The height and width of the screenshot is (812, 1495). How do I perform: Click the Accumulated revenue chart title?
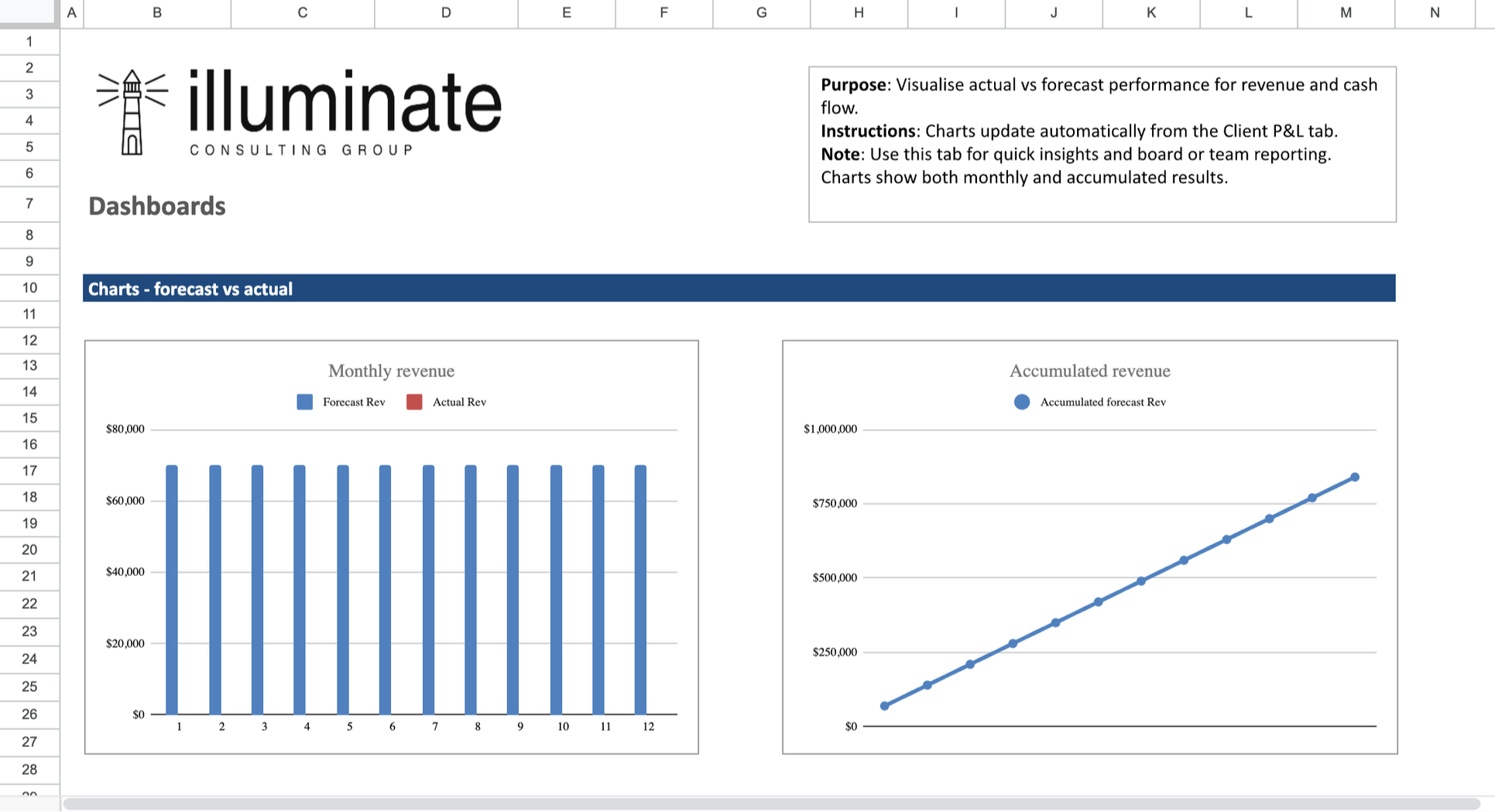coord(1089,371)
